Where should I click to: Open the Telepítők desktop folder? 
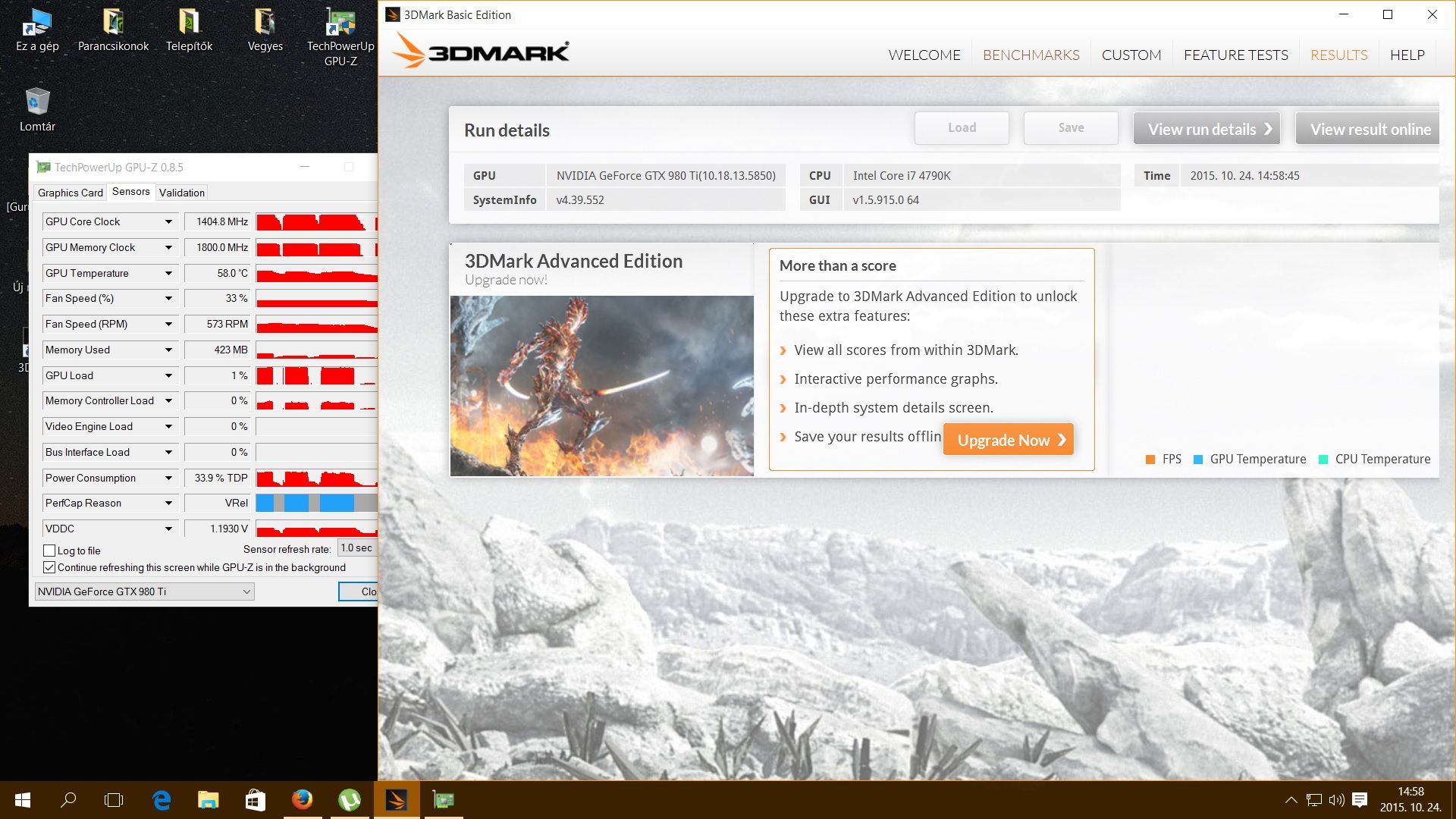[x=189, y=30]
